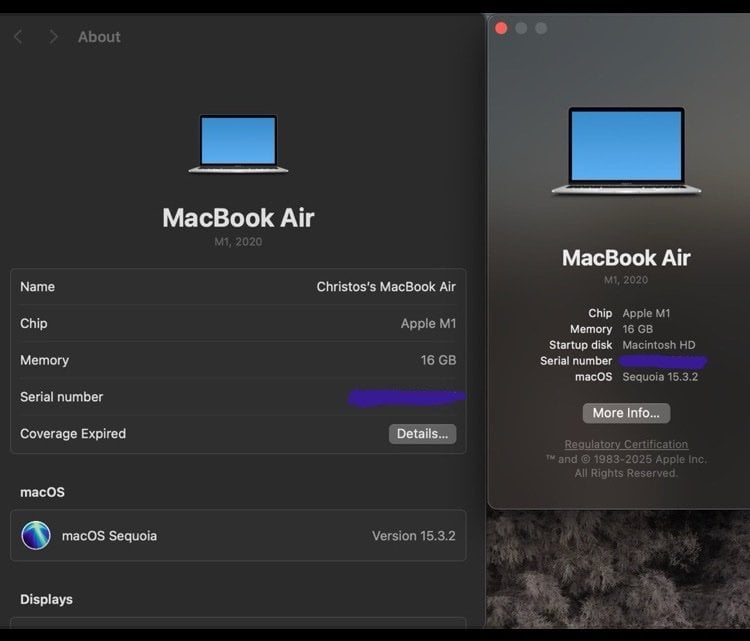750x641 pixels.
Task: Click the MacBook Air image in System Settings
Action: click(238, 144)
